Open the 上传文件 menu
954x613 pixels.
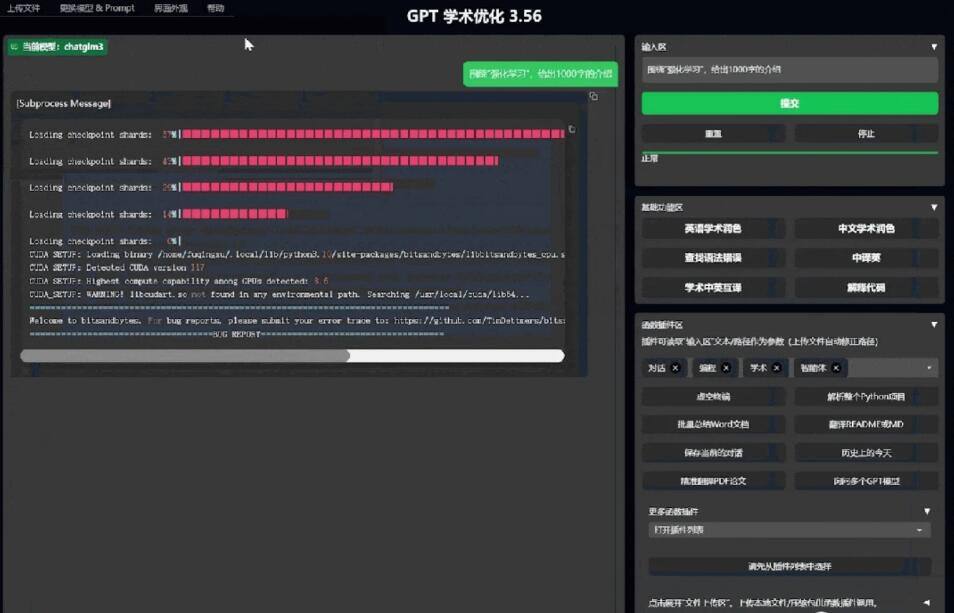[x=24, y=8]
